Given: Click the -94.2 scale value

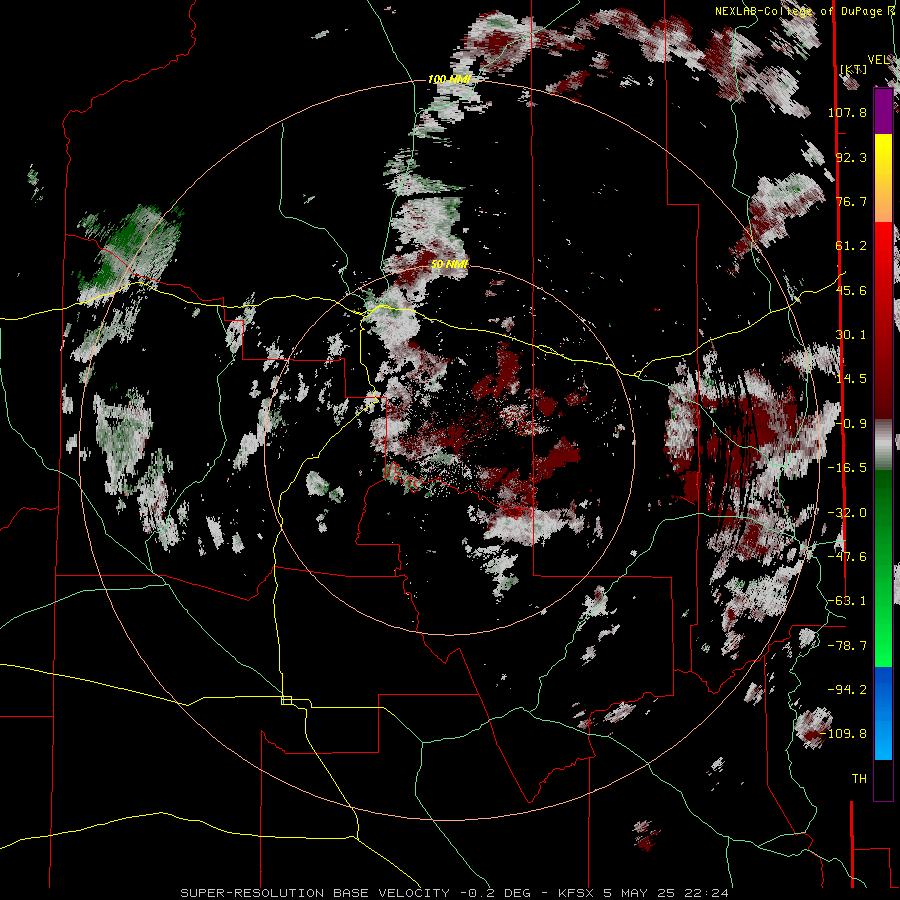Looking at the screenshot, I should coord(847,689).
